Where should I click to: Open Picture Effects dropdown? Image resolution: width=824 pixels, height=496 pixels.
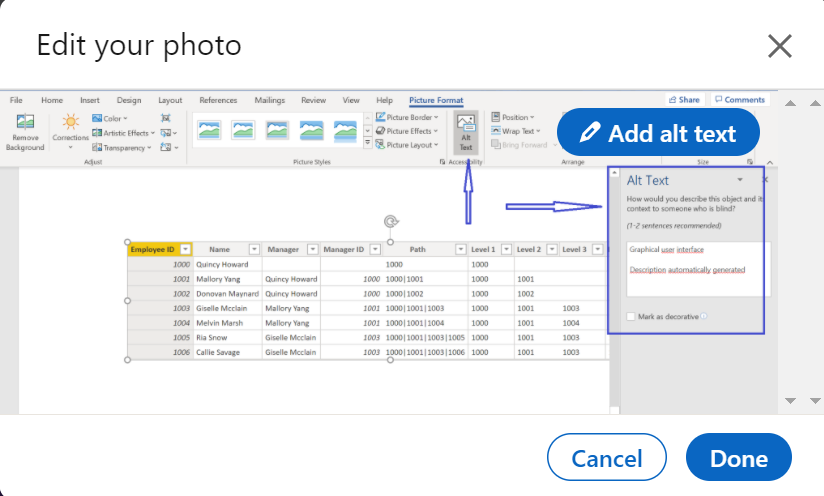pos(407,131)
